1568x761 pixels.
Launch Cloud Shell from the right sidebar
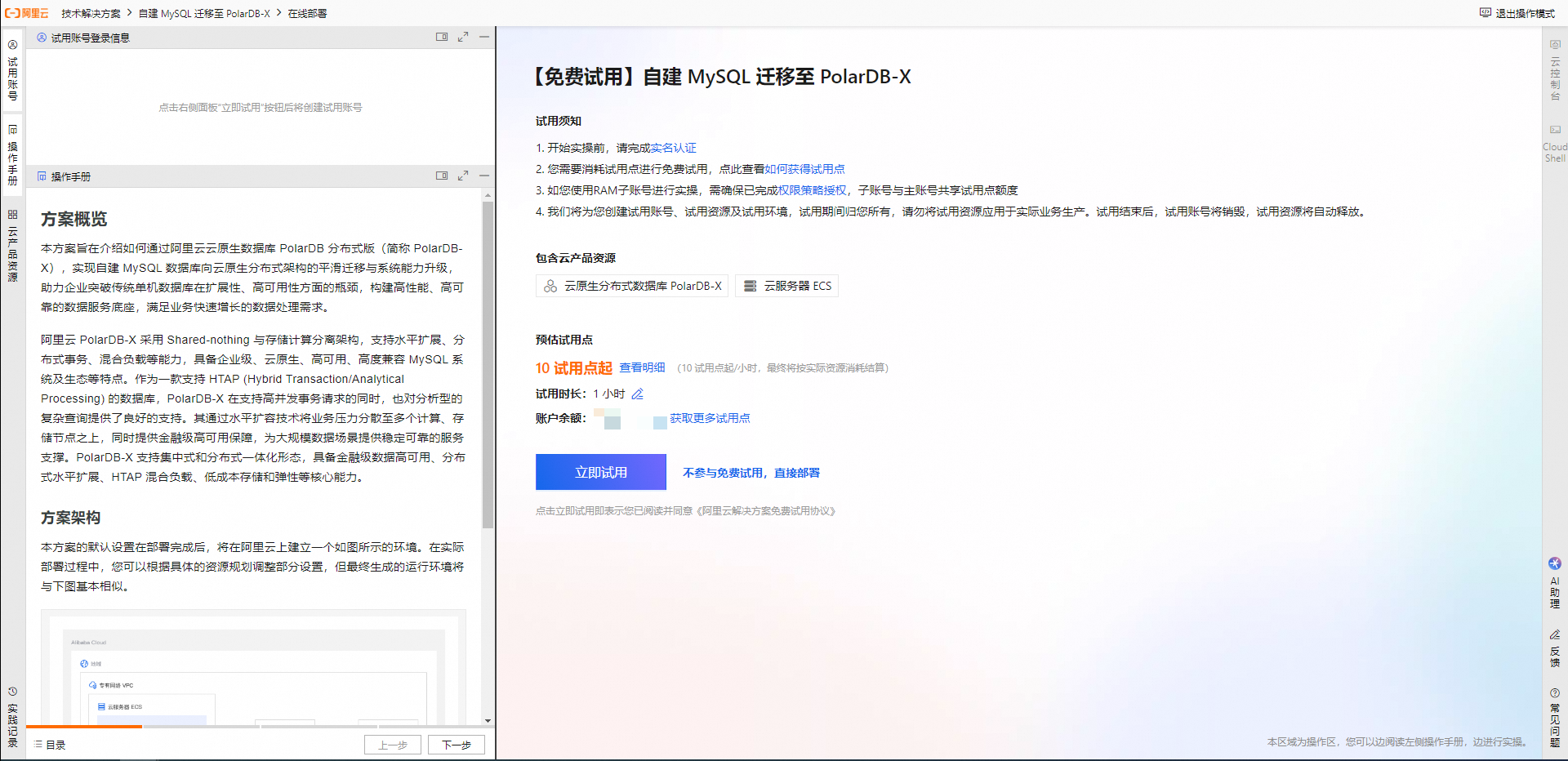[1555, 144]
